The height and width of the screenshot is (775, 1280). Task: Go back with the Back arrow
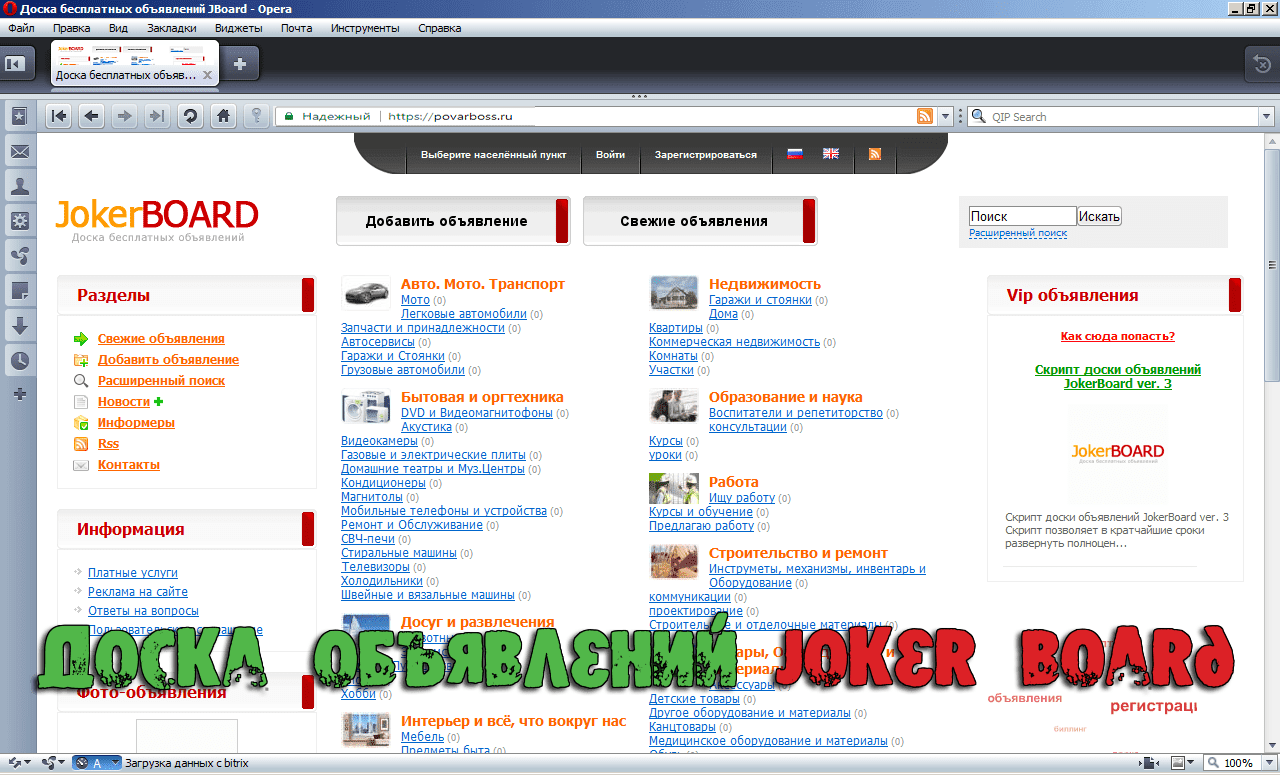coord(91,116)
